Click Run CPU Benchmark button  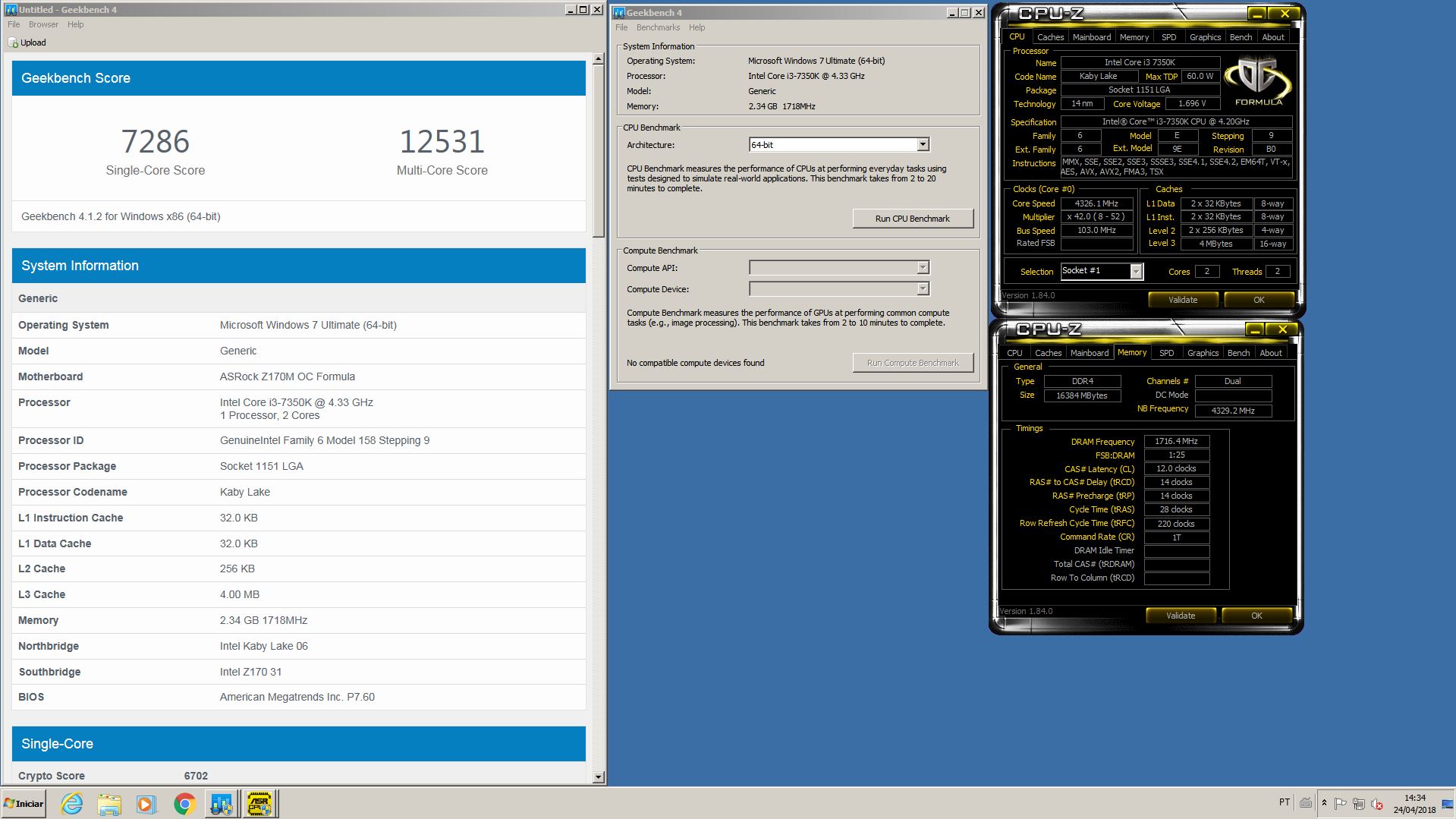click(x=912, y=219)
